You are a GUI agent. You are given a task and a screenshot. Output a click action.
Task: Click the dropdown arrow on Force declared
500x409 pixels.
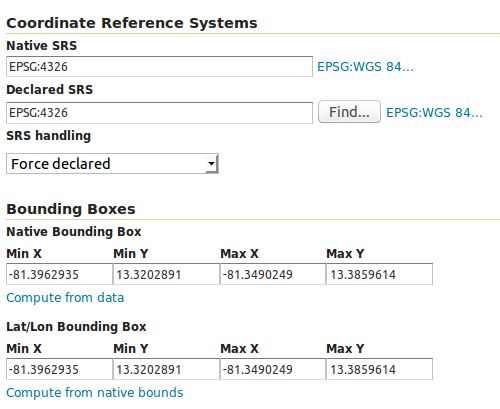click(211, 164)
